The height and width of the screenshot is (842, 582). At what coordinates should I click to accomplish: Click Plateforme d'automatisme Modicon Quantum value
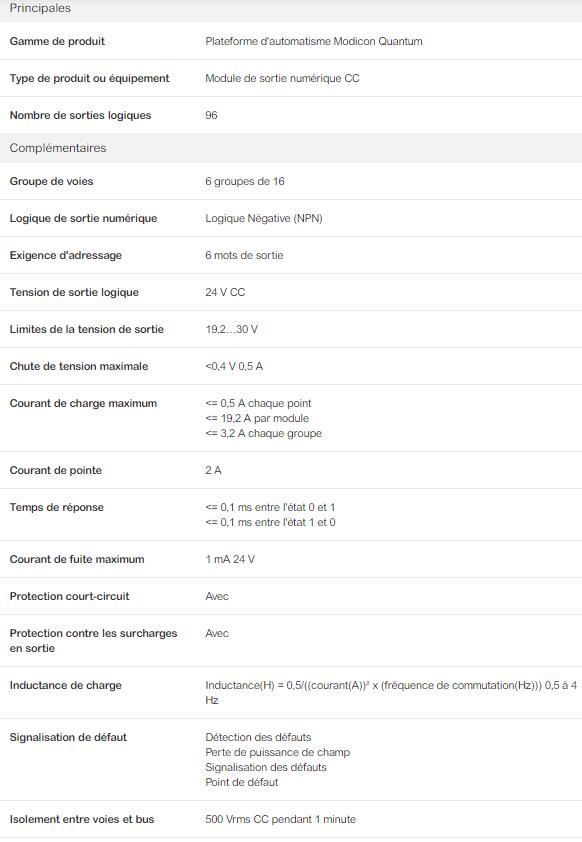(314, 41)
